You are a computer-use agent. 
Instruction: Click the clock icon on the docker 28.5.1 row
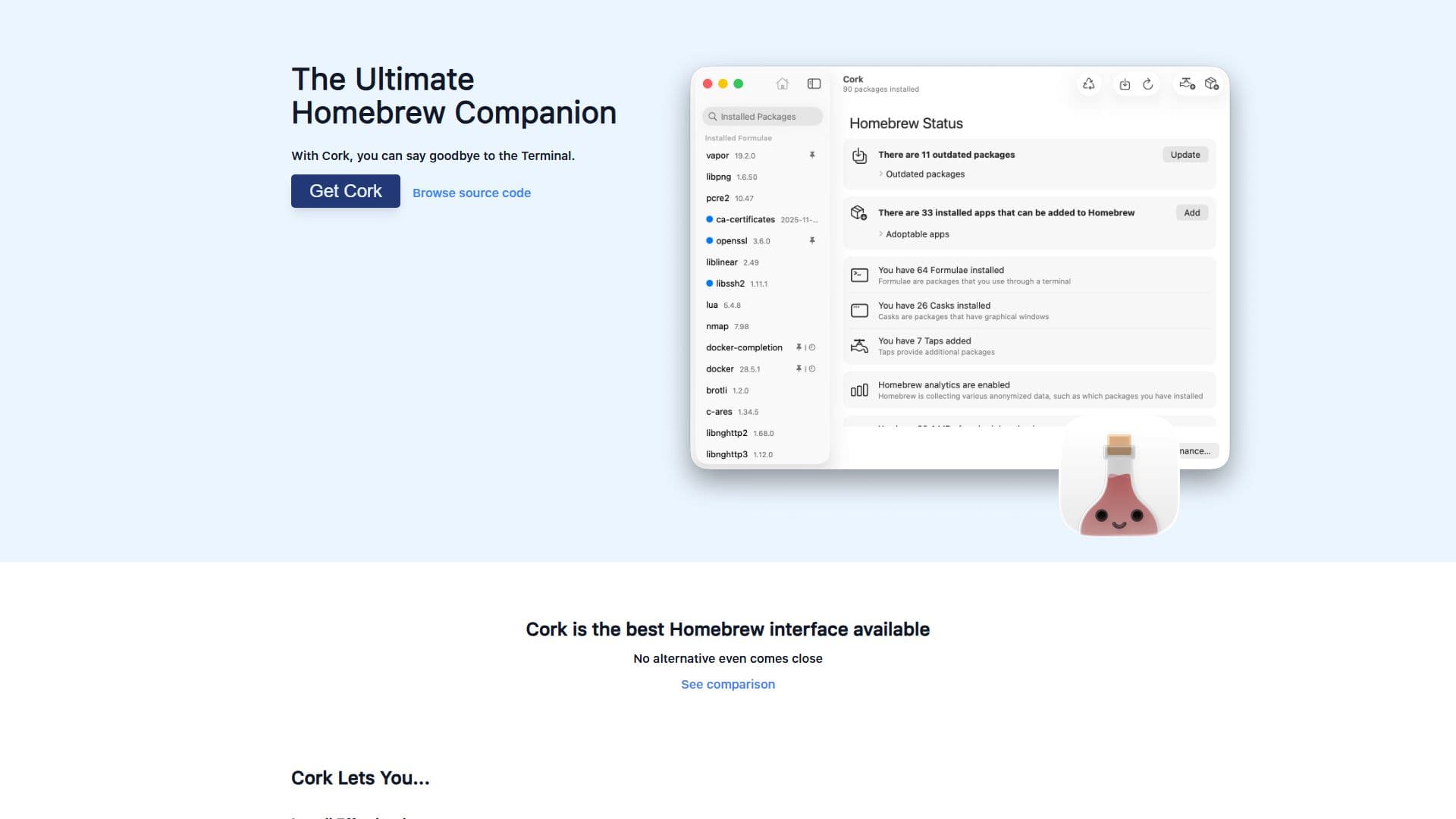(x=812, y=369)
